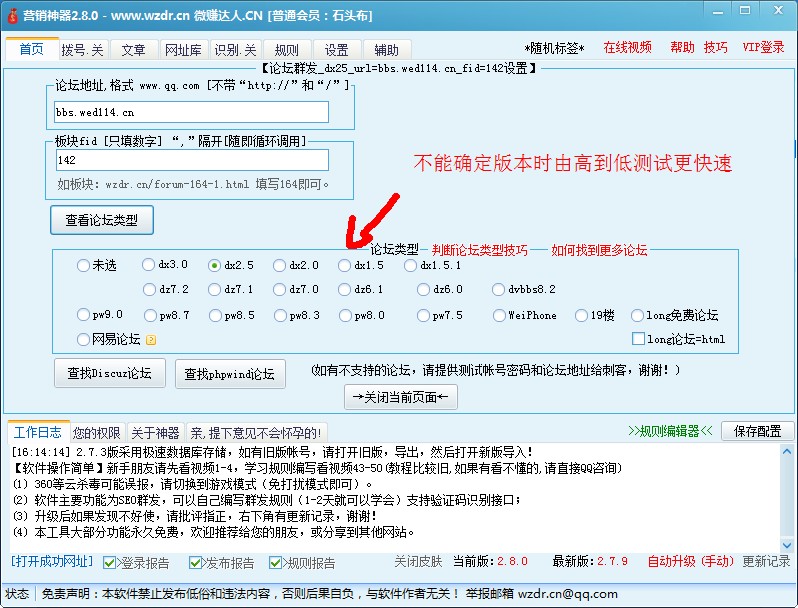Click the →关闭当前页面← button

tap(401, 397)
